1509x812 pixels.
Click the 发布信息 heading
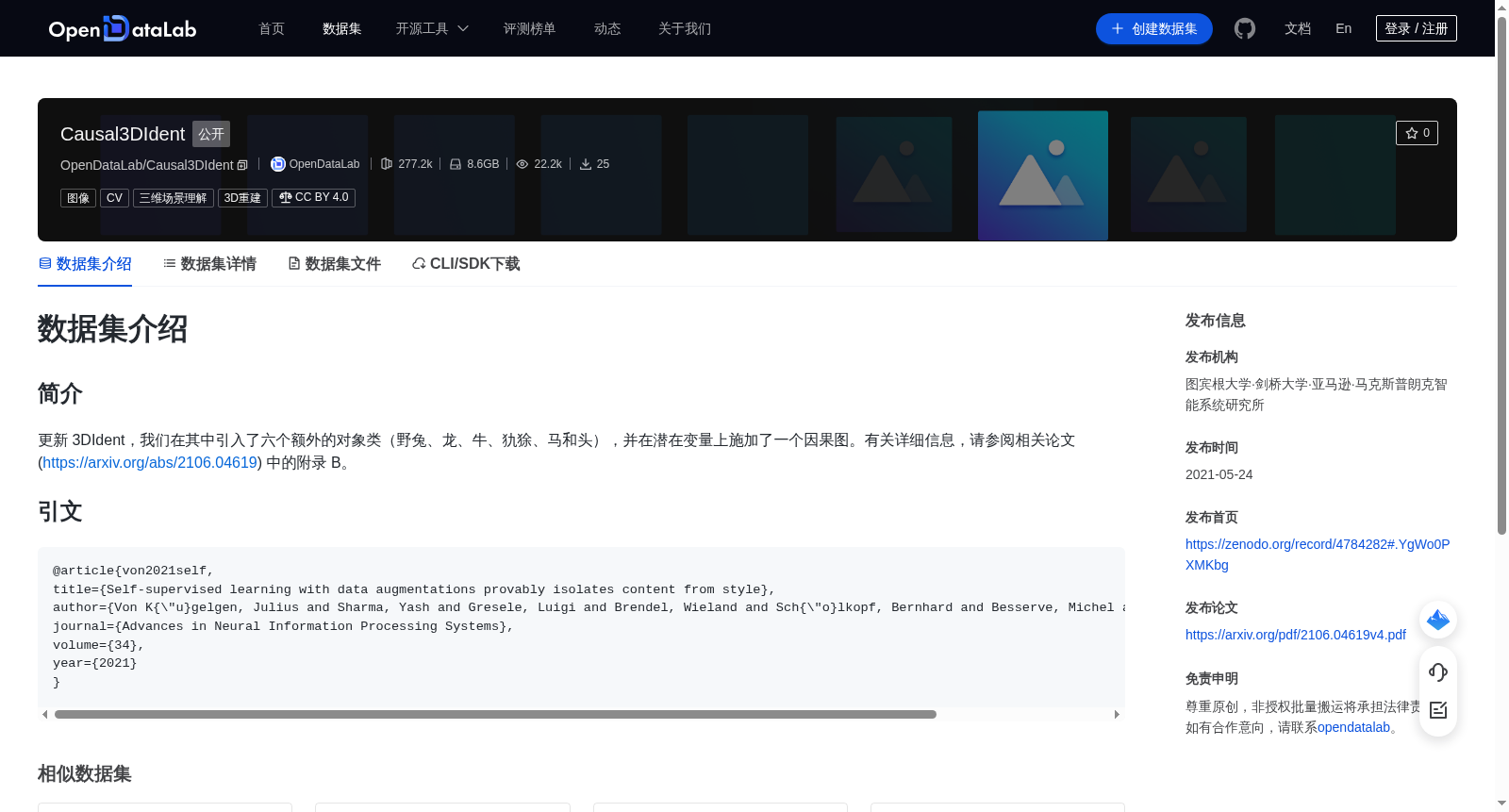tap(1216, 321)
